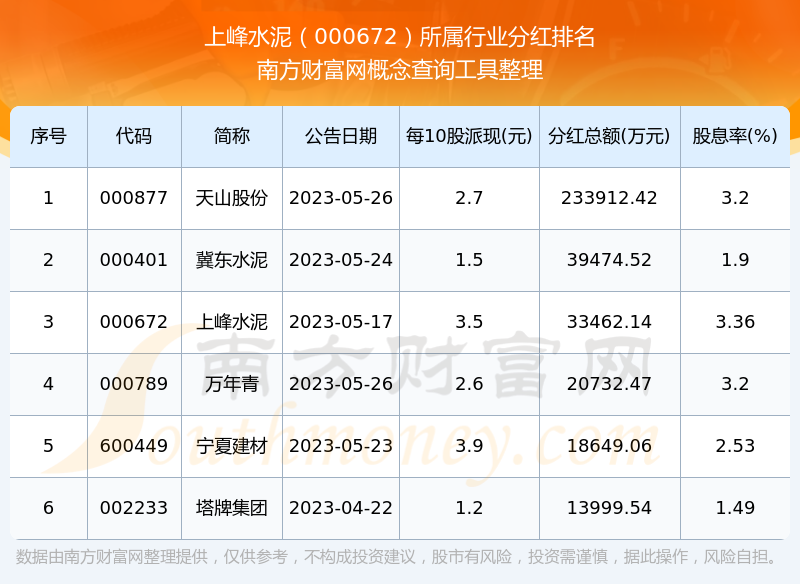800x584 pixels.
Task: Click stock code 000877
Action: pyautogui.click(x=134, y=198)
